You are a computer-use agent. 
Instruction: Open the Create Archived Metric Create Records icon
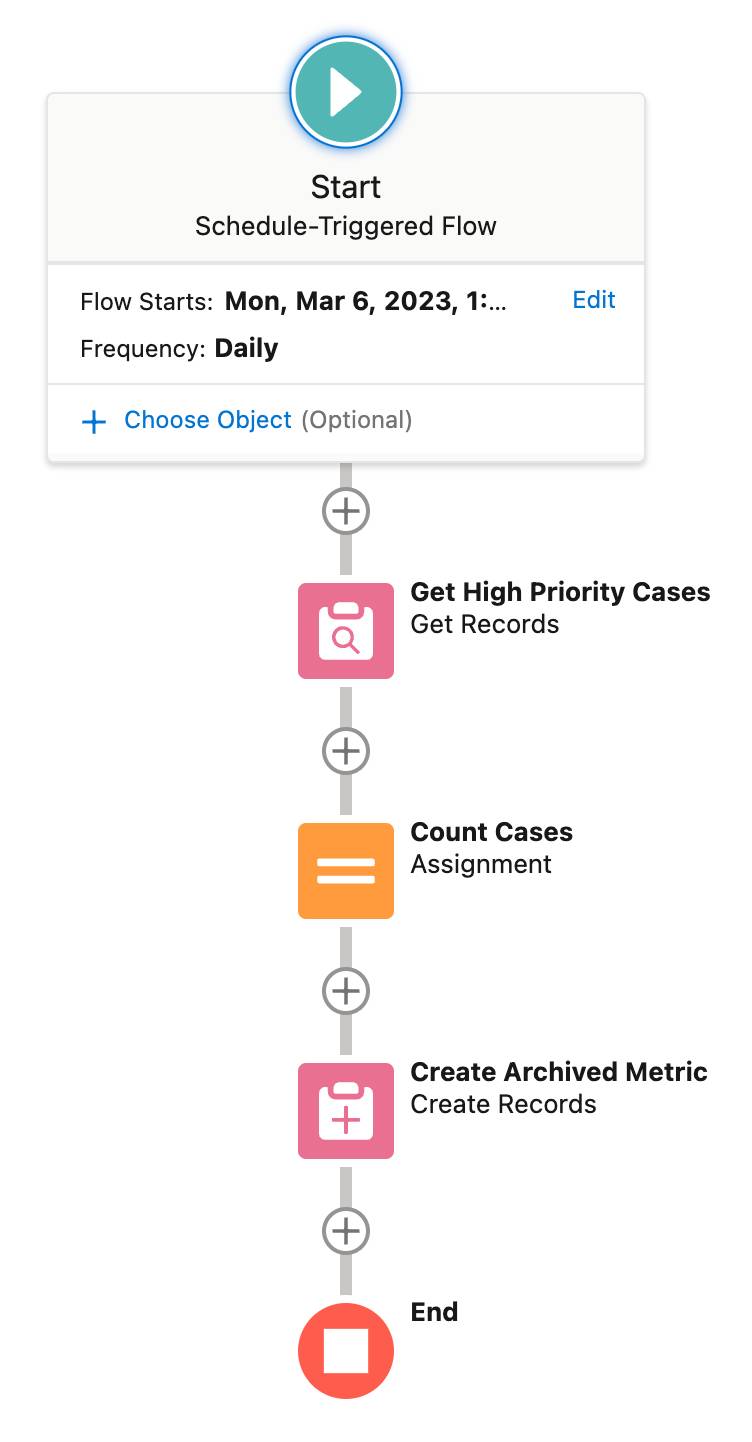[345, 1111]
